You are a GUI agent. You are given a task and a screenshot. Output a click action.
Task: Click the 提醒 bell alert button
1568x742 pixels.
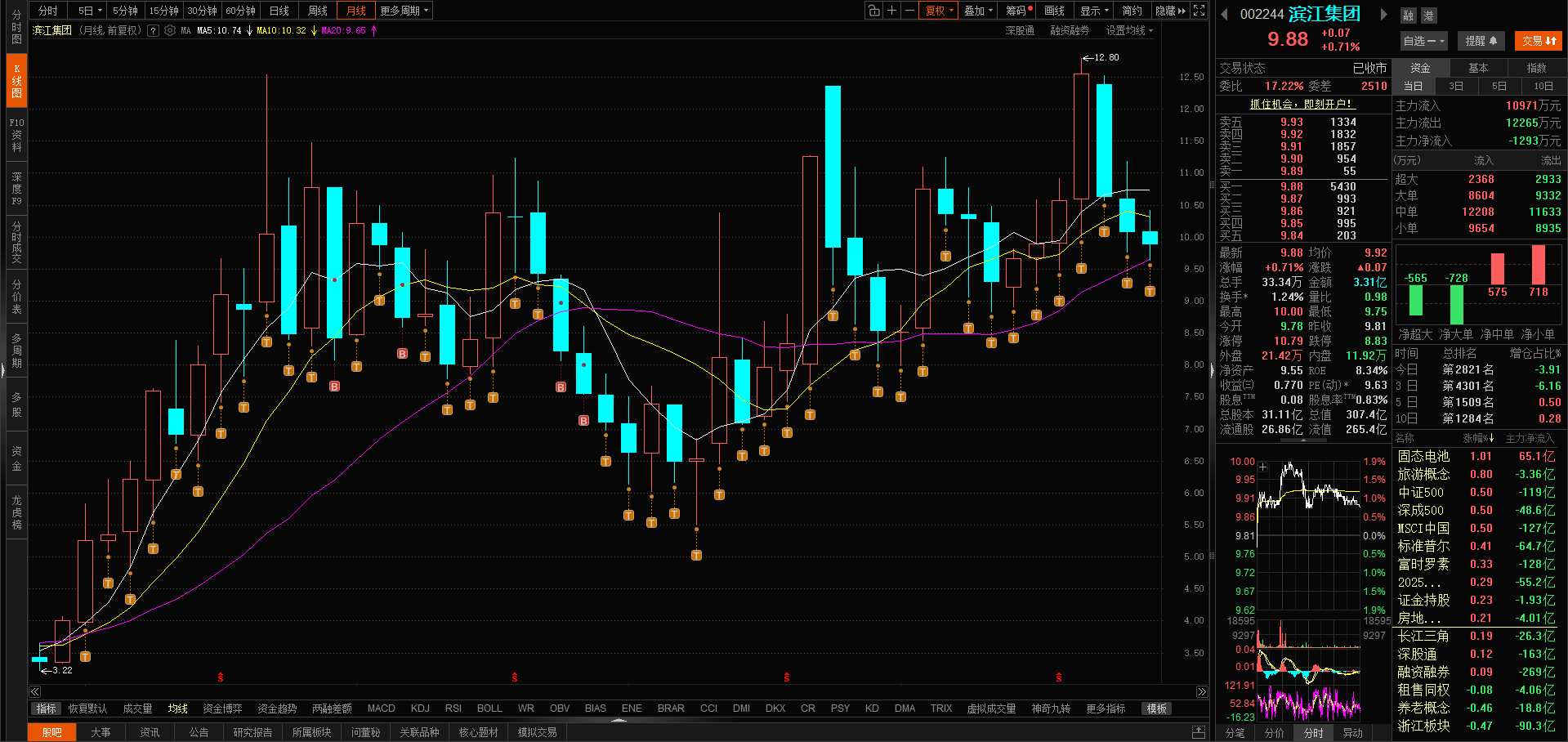1481,41
